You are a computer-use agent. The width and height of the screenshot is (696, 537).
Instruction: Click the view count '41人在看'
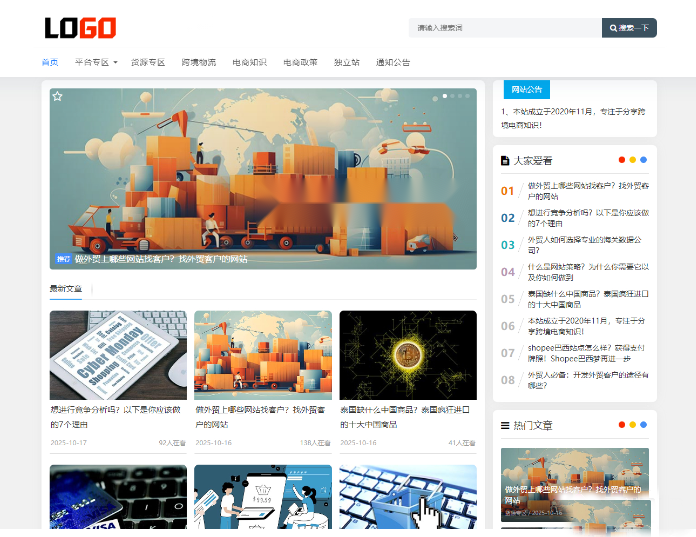pos(462,442)
